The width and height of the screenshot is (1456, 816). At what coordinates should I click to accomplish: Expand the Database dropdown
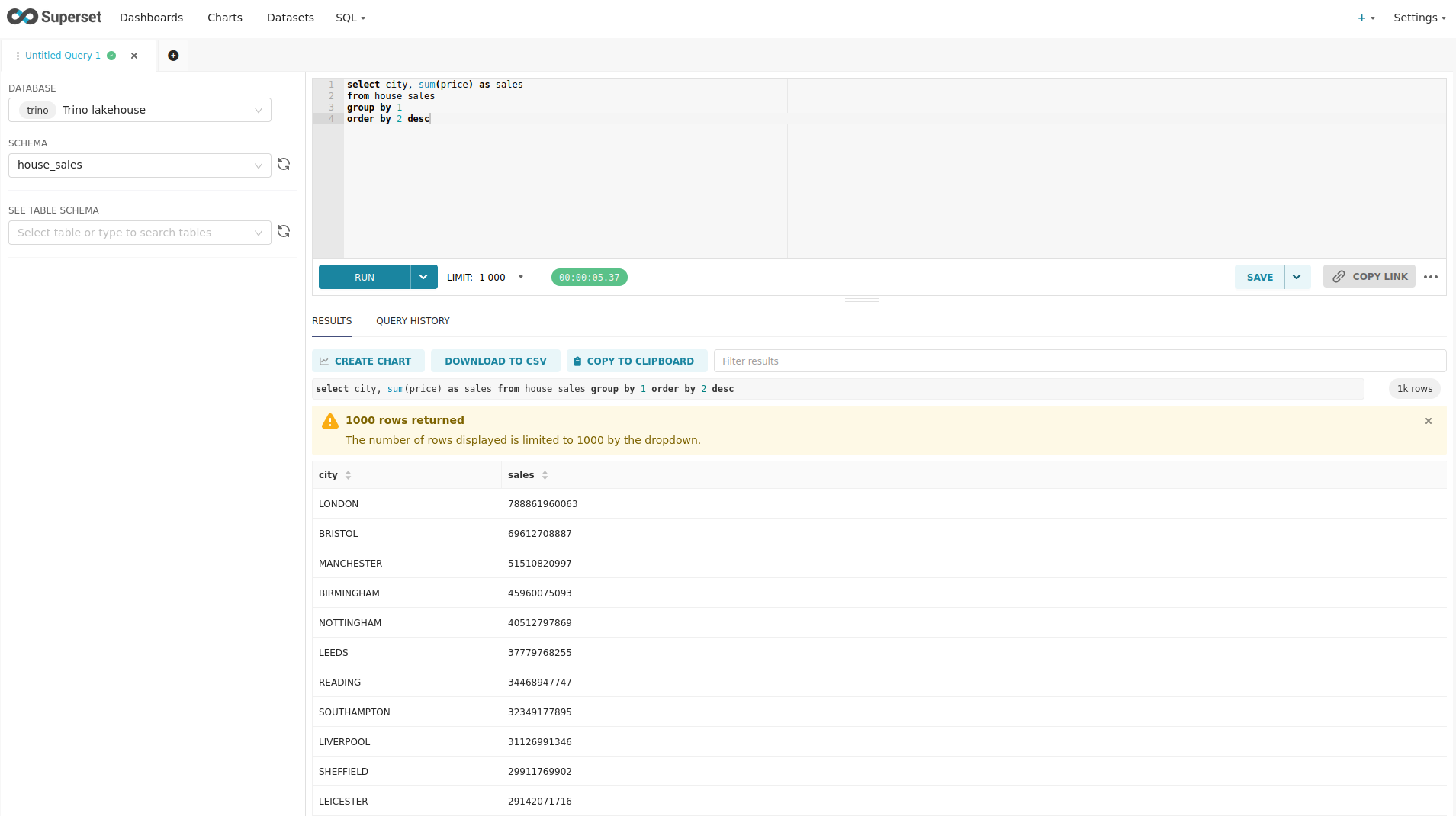[x=258, y=111]
